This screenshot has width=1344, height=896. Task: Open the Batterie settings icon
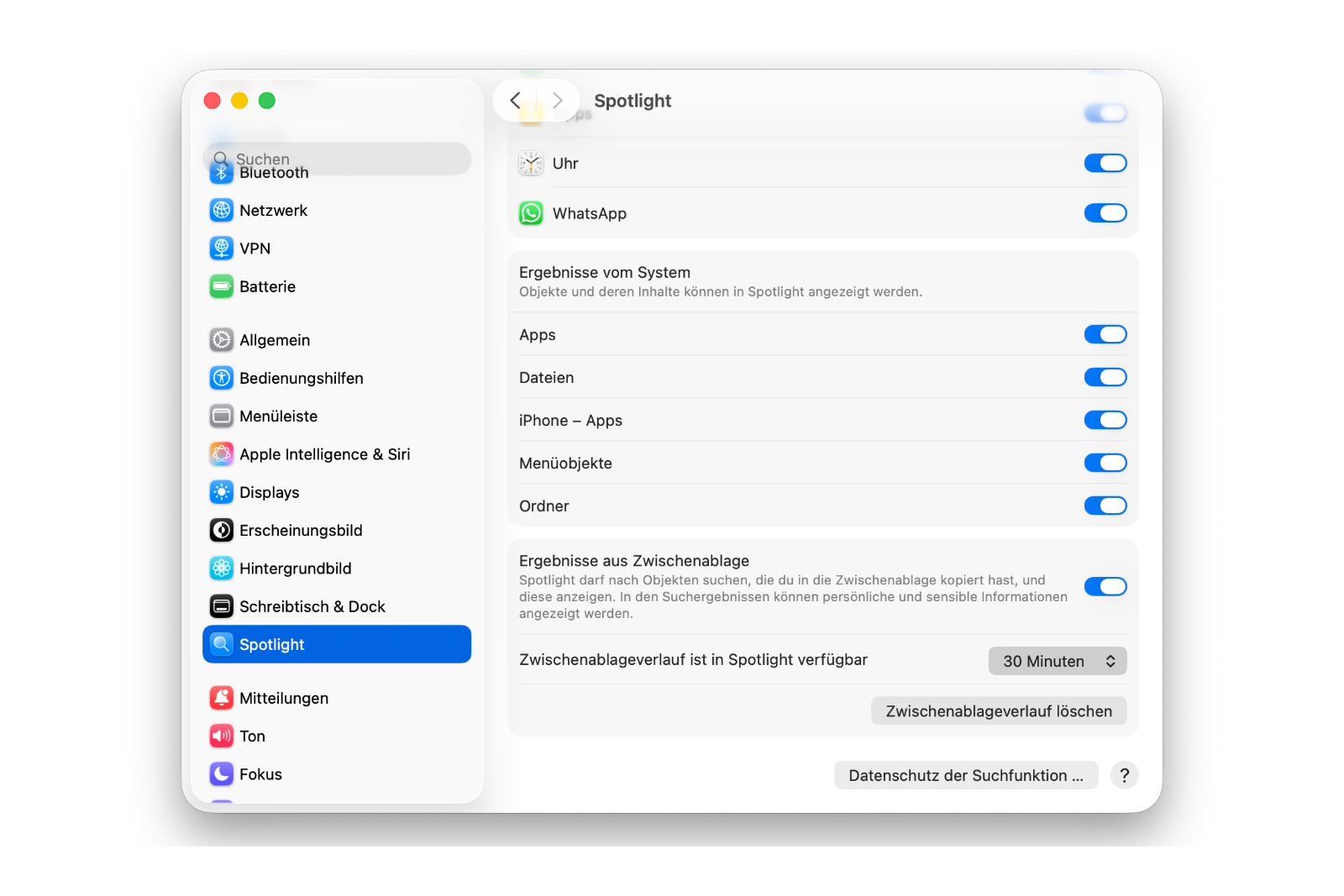click(x=221, y=286)
